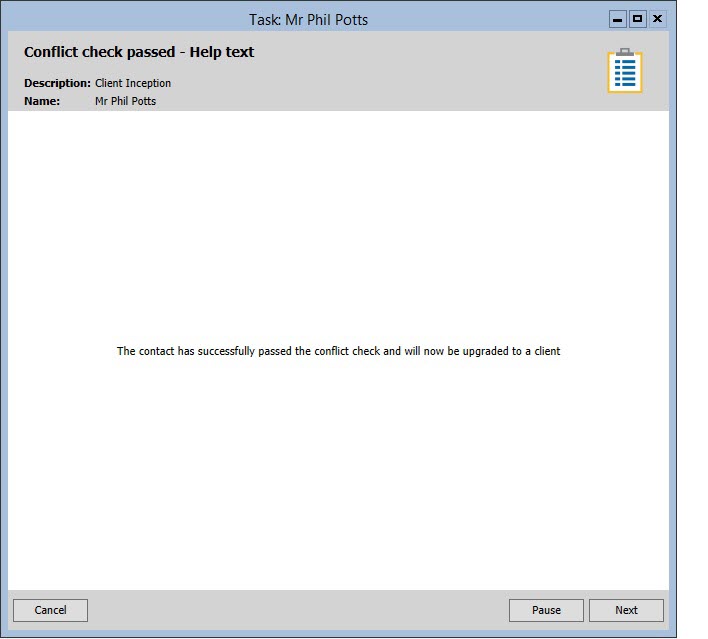Pause the client inception task
The width and height of the screenshot is (708, 639).
point(546,610)
